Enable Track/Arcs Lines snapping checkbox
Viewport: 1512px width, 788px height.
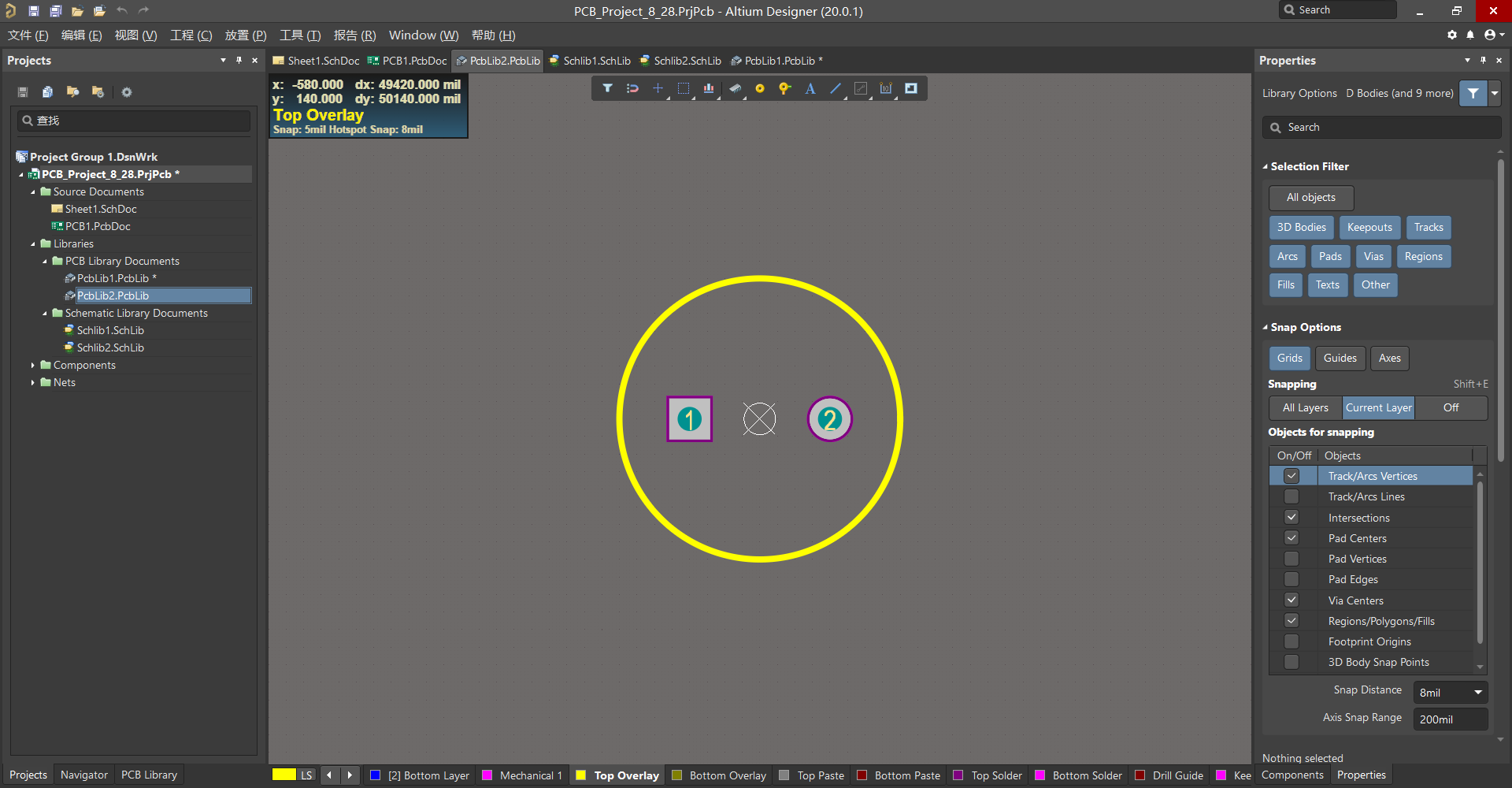pyautogui.click(x=1291, y=496)
